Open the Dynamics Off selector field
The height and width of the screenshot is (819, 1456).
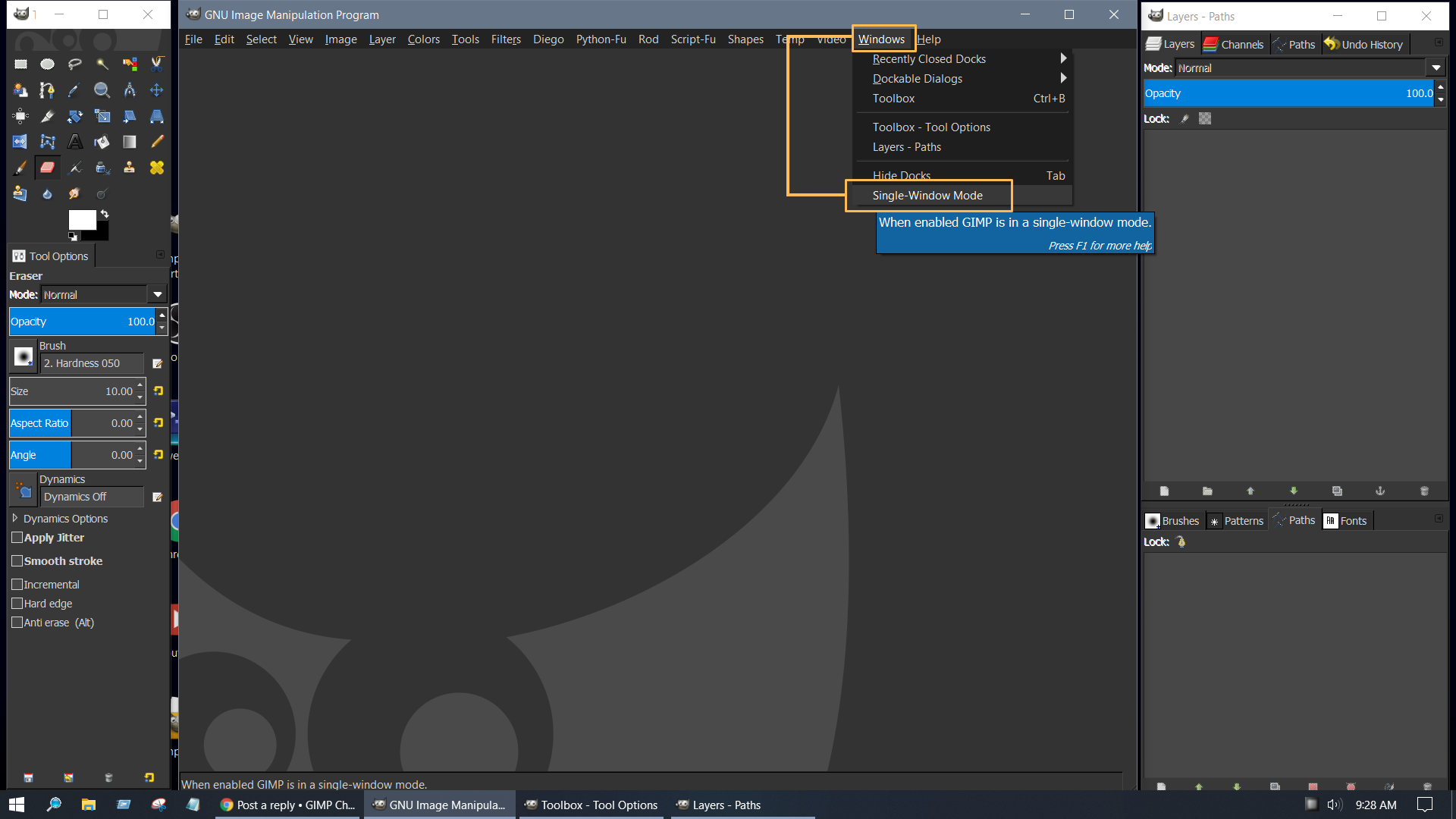92,497
